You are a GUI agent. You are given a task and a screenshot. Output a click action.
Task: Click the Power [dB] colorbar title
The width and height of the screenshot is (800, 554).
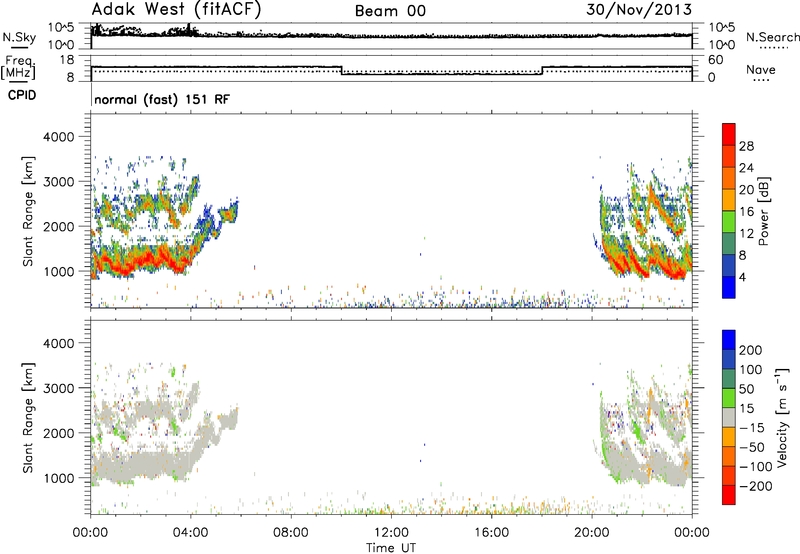(763, 211)
